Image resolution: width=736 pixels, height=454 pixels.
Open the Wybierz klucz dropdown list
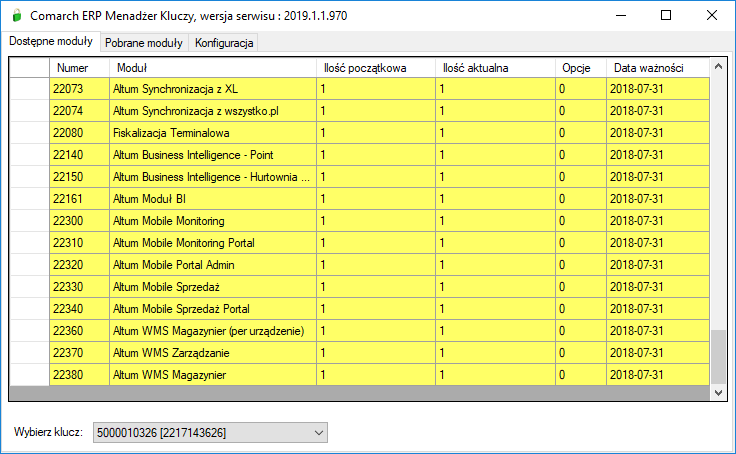[210, 432]
